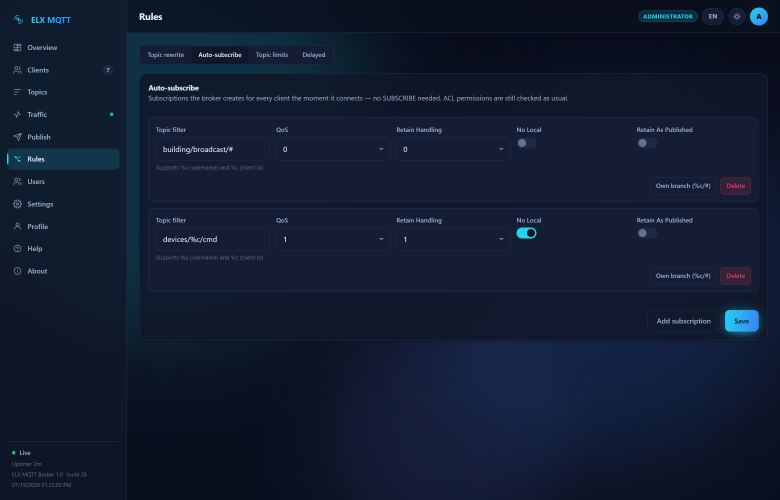This screenshot has width=780, height=500.
Task: Go to Traffic in the sidebar
Action: click(63, 114)
